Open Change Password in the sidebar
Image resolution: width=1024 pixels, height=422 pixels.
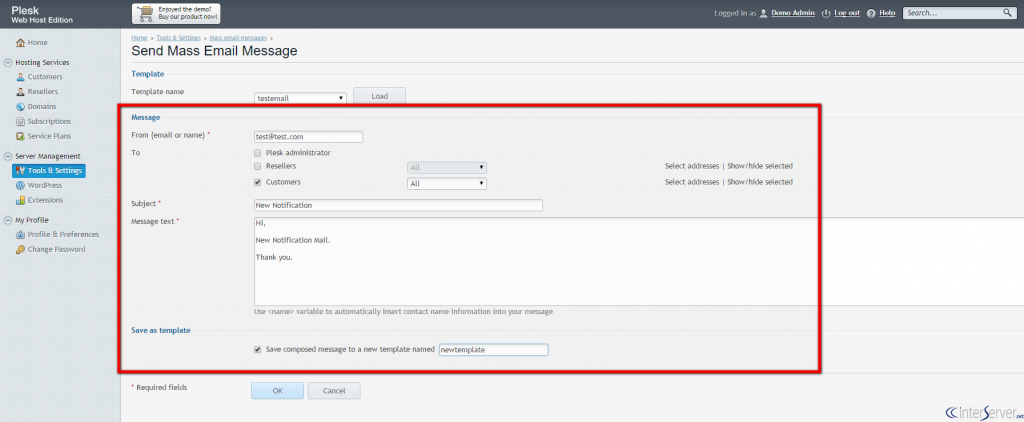56,250
